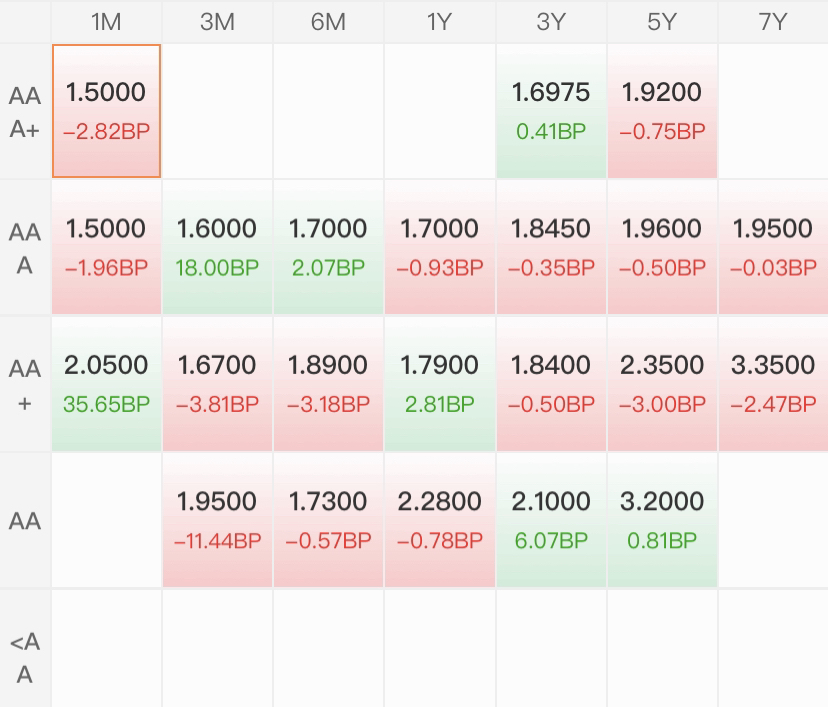Click the <AAA rating row label

click(x=25, y=657)
